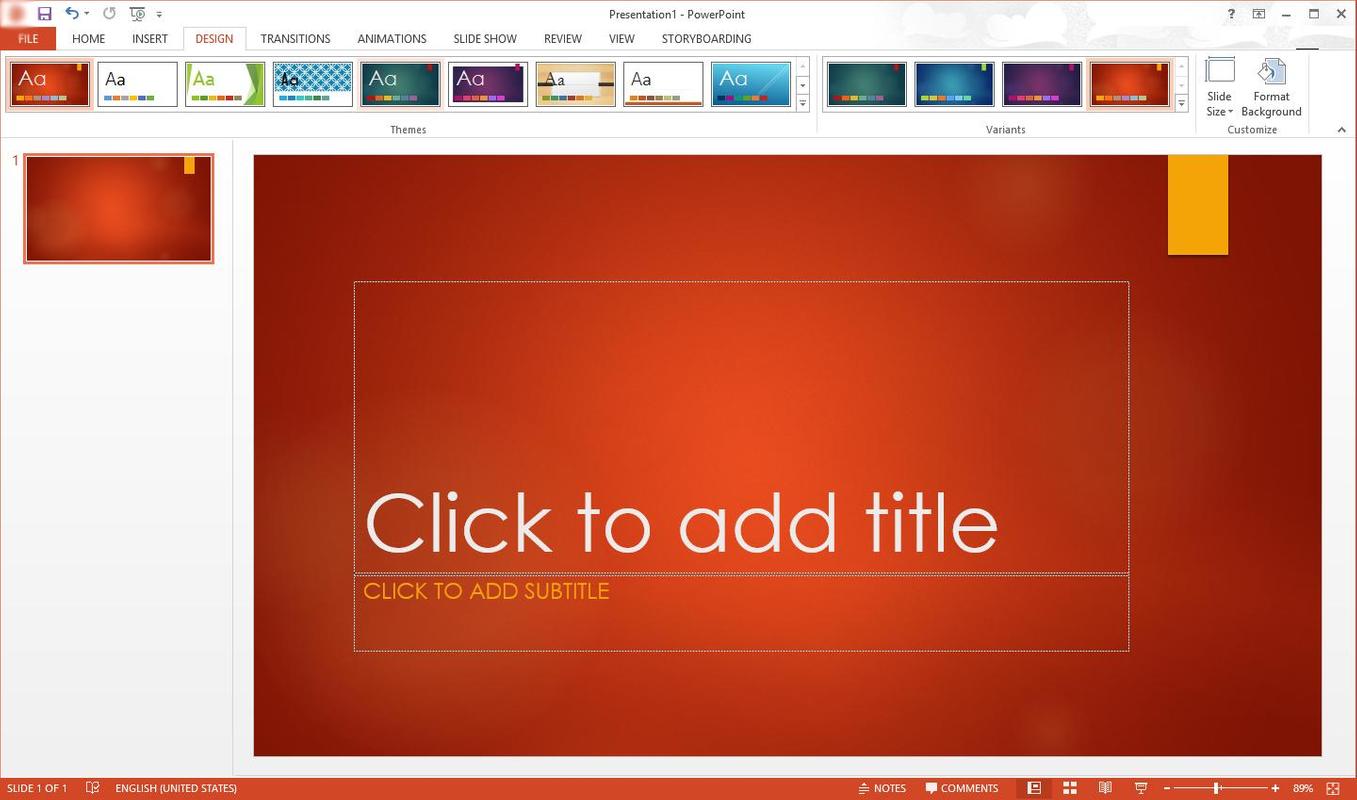
Task: Click the spell check icon in status bar
Action: click(x=92, y=788)
